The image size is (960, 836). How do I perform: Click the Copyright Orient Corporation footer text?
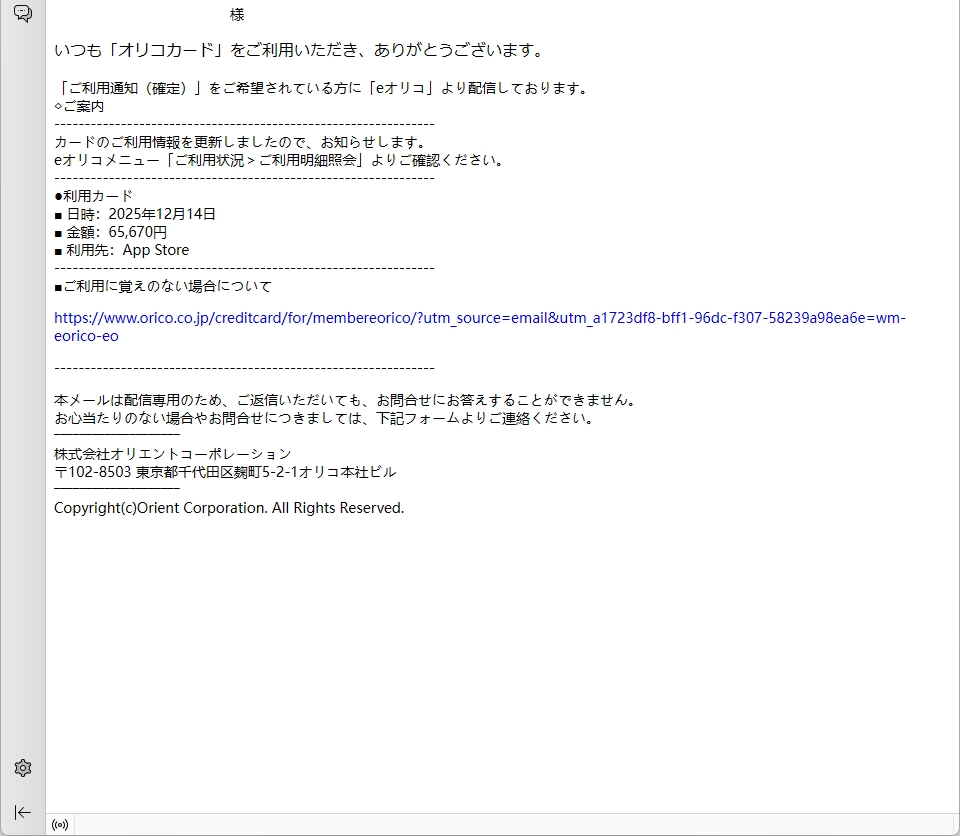[x=229, y=508]
